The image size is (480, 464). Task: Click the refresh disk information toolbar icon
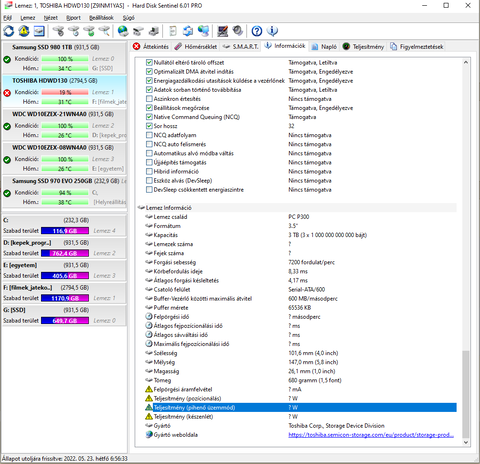9,31
